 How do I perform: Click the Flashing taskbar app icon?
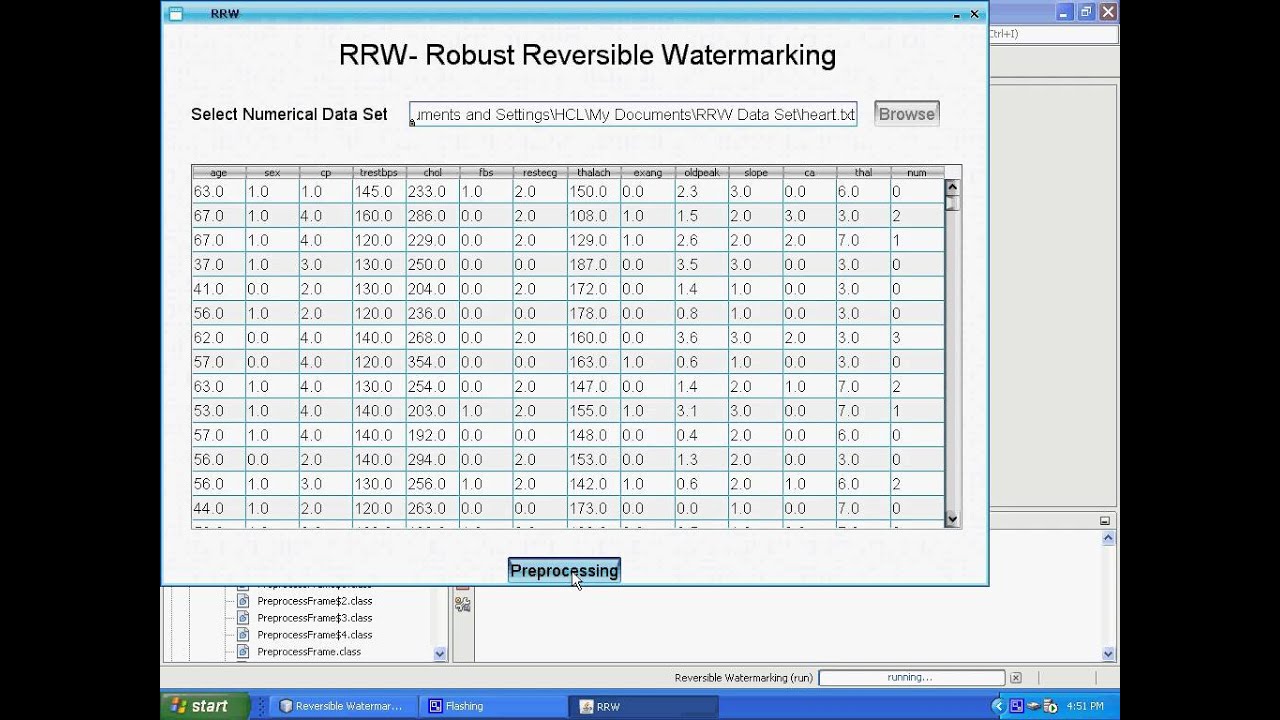[x=435, y=706]
